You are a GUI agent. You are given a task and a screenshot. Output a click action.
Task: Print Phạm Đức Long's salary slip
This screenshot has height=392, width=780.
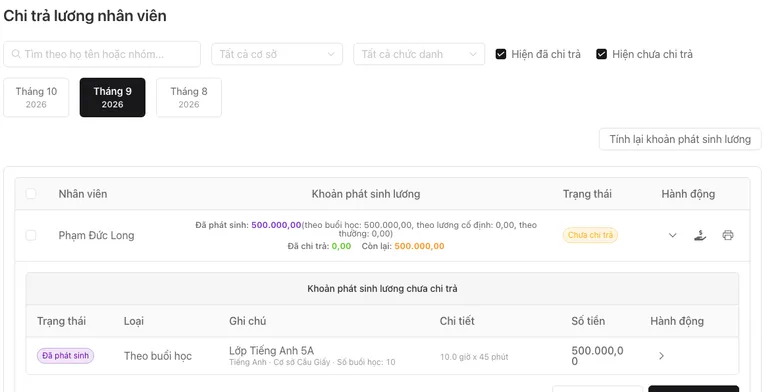pos(728,235)
